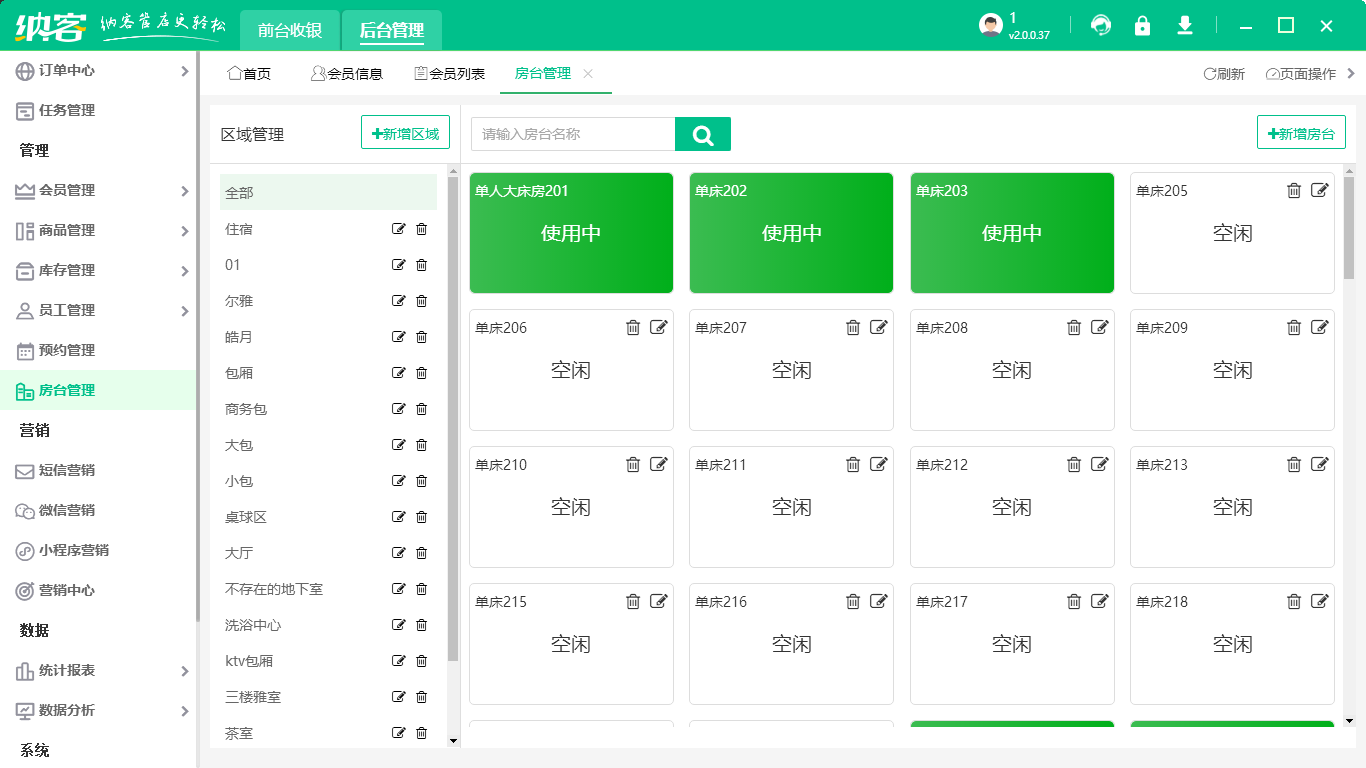Edit the ktv包厢 area

click(399, 661)
